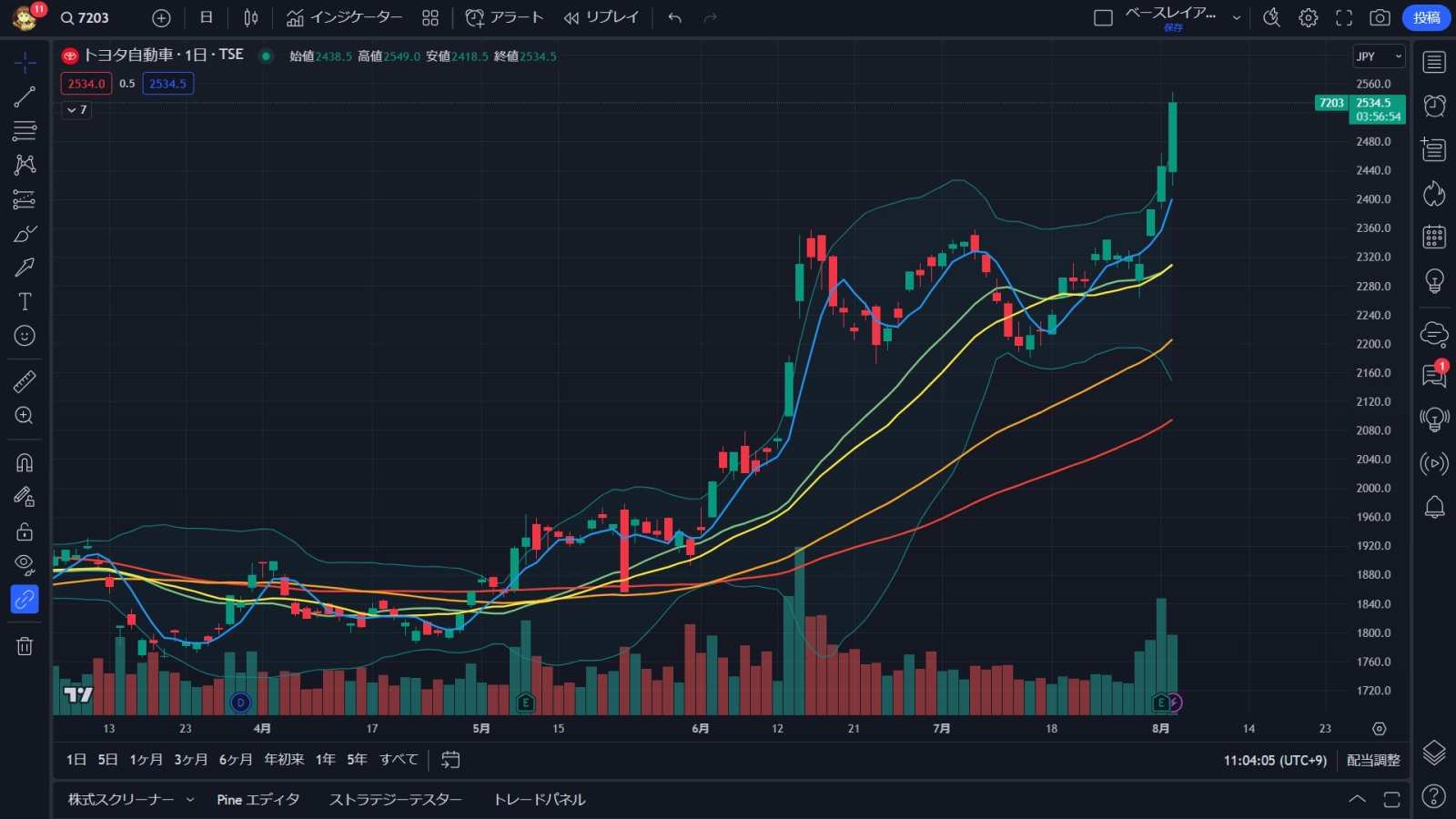Redo the chart action
Screen dimensions: 1456x819
(711, 17)
